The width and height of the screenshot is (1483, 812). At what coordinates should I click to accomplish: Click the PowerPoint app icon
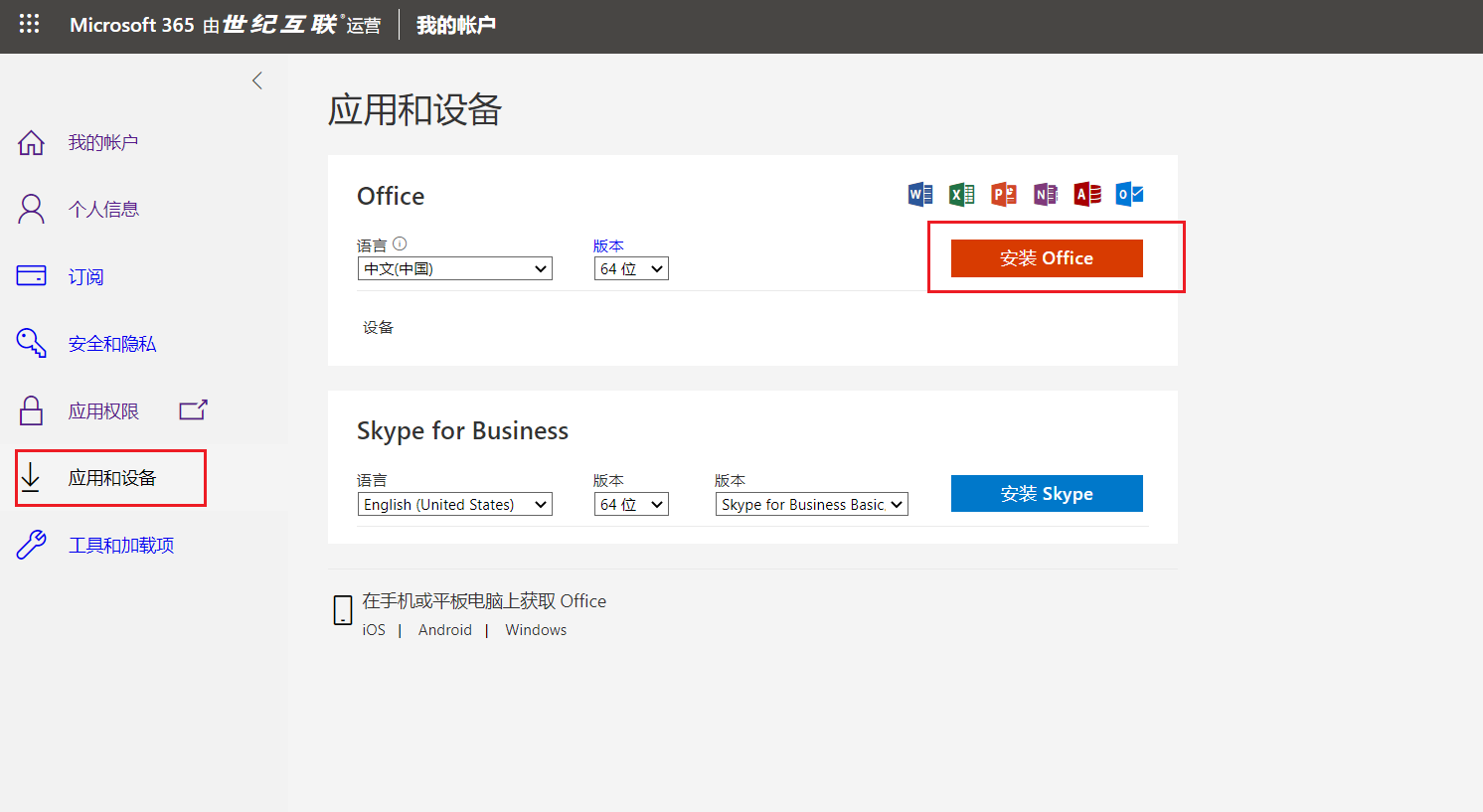[1004, 194]
